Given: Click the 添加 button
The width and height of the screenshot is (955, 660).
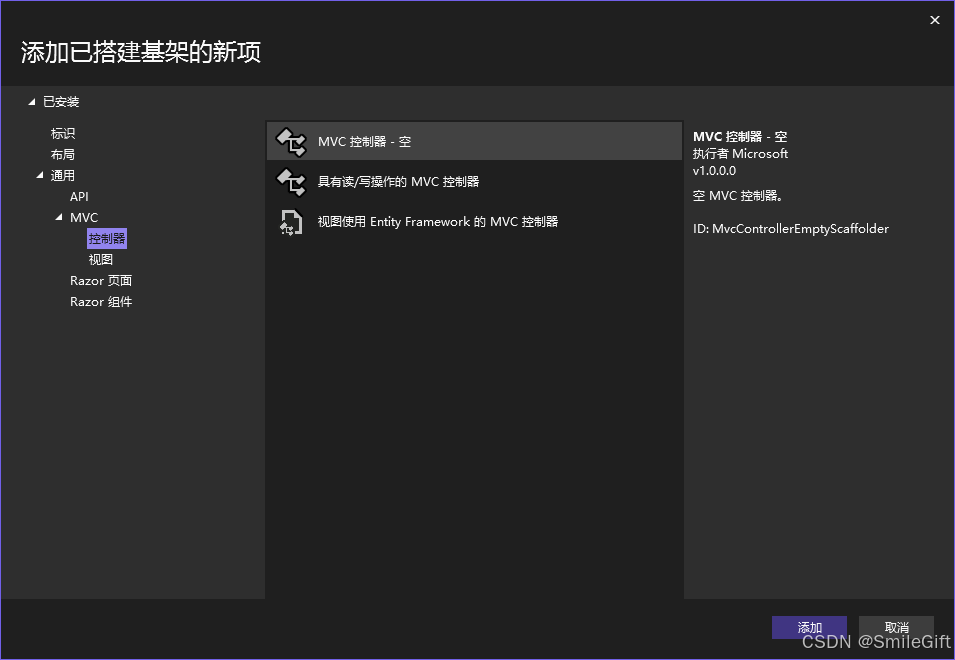Looking at the screenshot, I should pyautogui.click(x=809, y=627).
